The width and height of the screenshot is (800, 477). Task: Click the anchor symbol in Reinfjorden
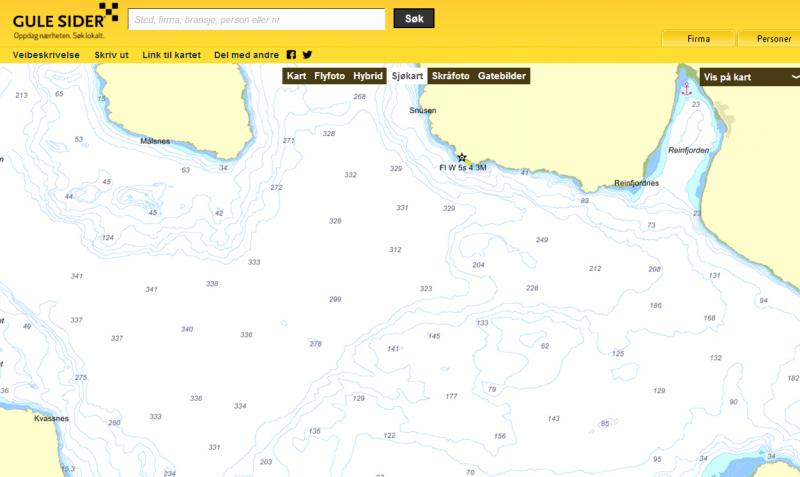686,89
